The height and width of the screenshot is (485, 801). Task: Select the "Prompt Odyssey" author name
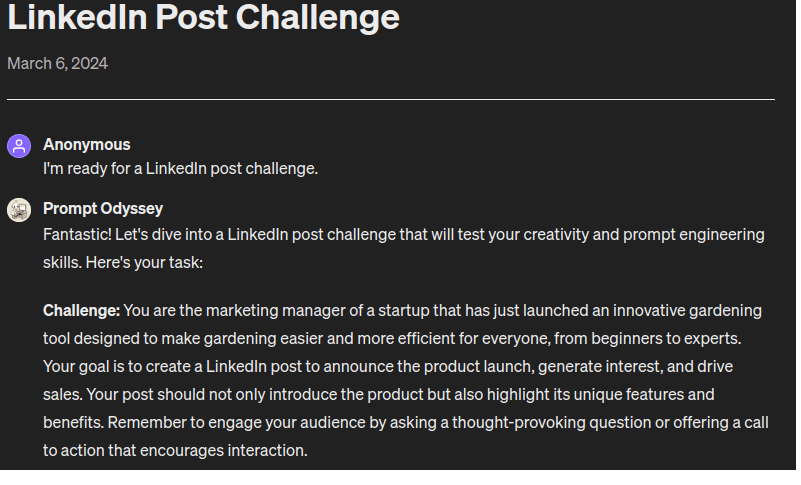click(x=102, y=208)
